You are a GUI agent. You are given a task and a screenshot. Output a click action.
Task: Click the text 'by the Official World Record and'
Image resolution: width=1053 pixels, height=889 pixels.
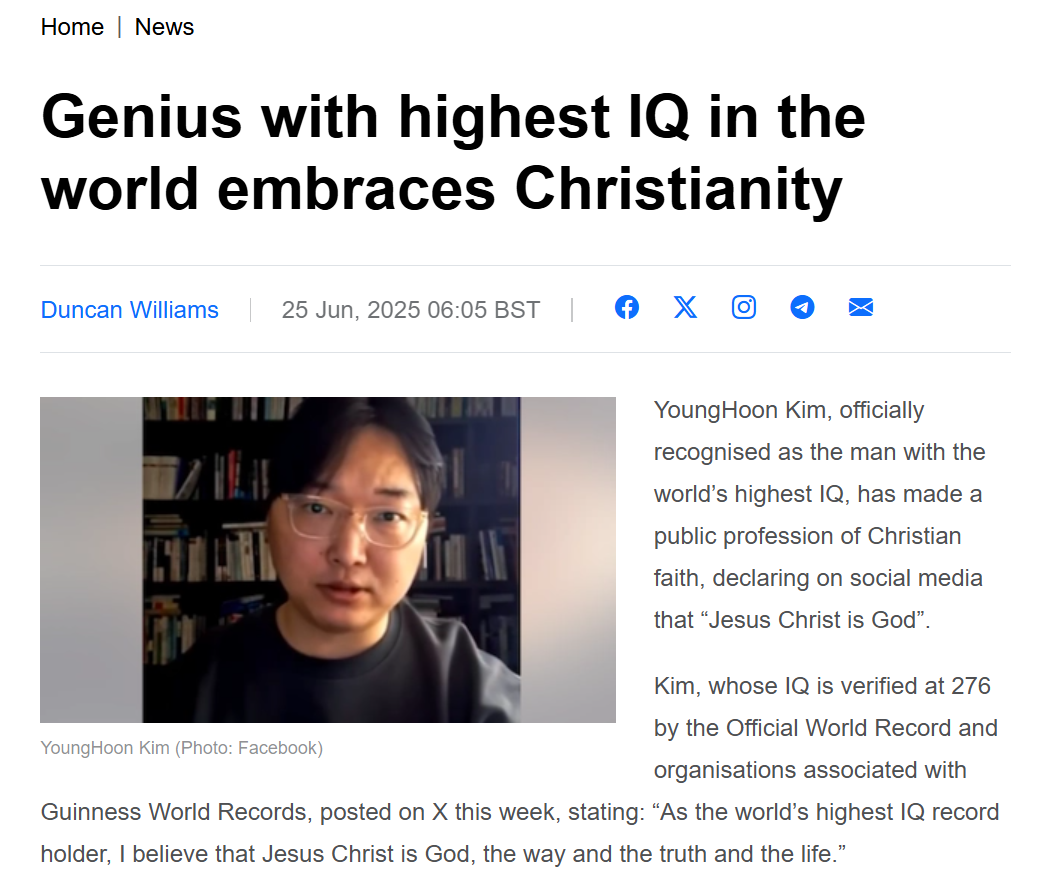pos(826,729)
